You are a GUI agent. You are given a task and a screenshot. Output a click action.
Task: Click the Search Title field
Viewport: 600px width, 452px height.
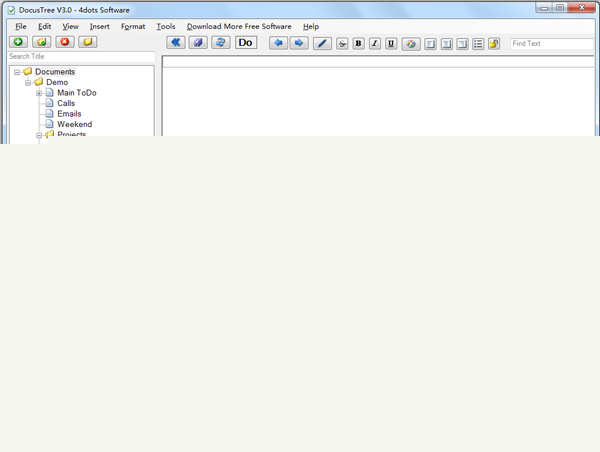point(82,57)
